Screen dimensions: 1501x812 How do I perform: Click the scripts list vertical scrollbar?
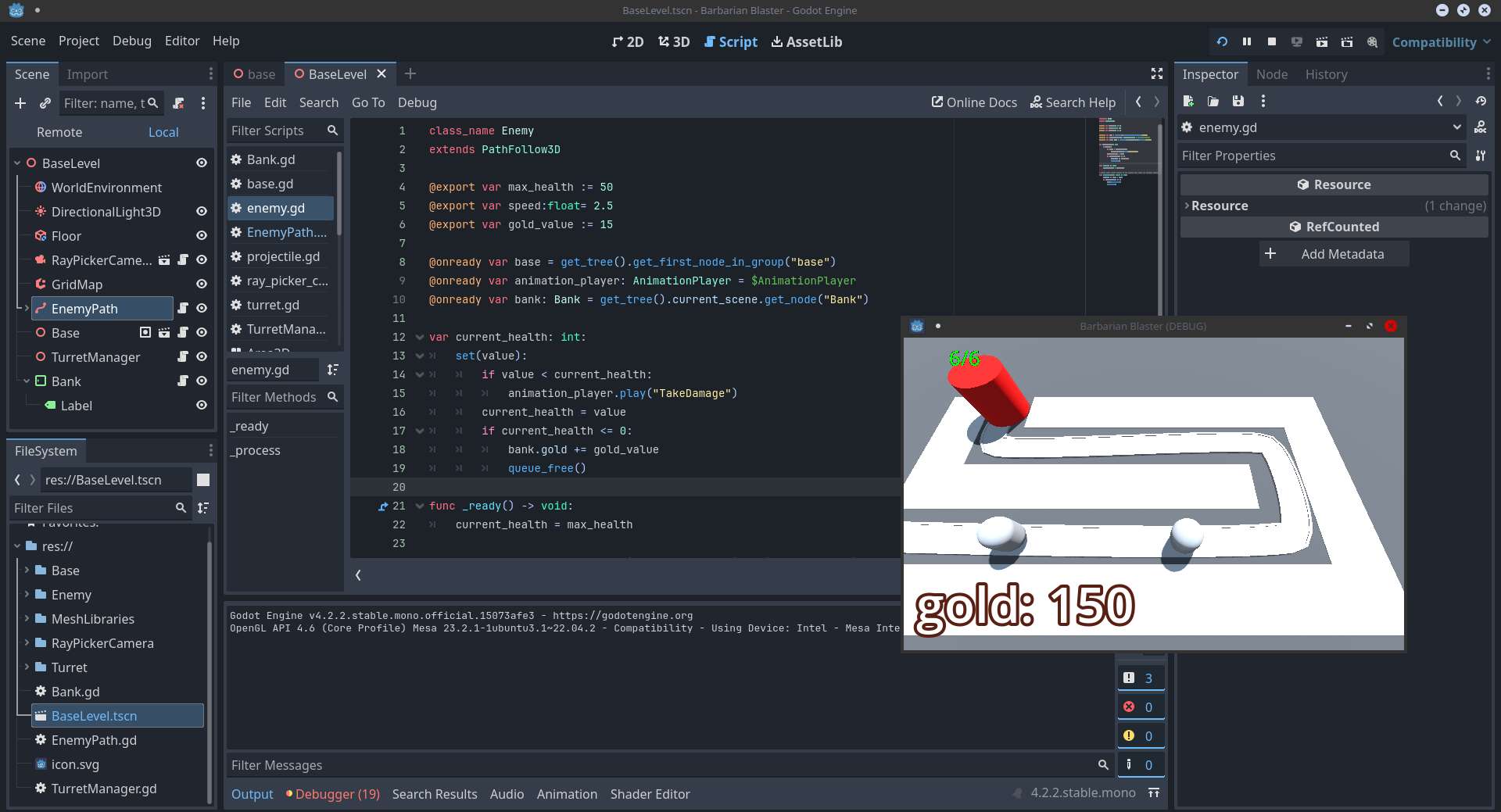(x=339, y=194)
